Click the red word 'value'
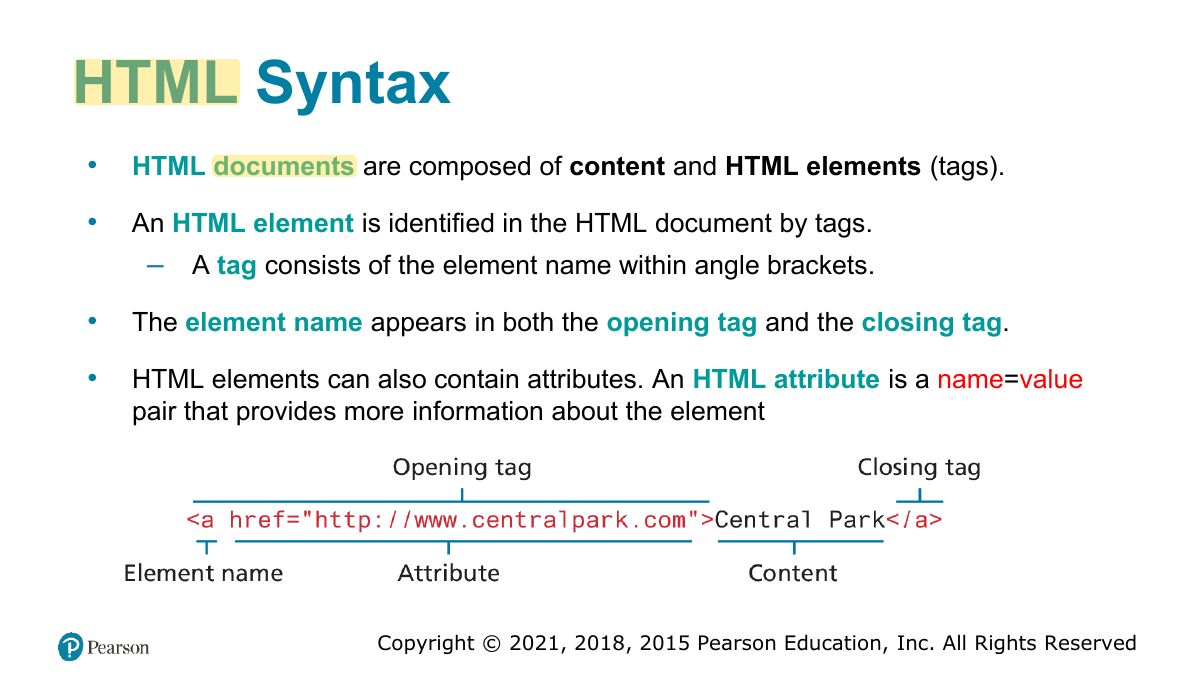 coord(1051,380)
